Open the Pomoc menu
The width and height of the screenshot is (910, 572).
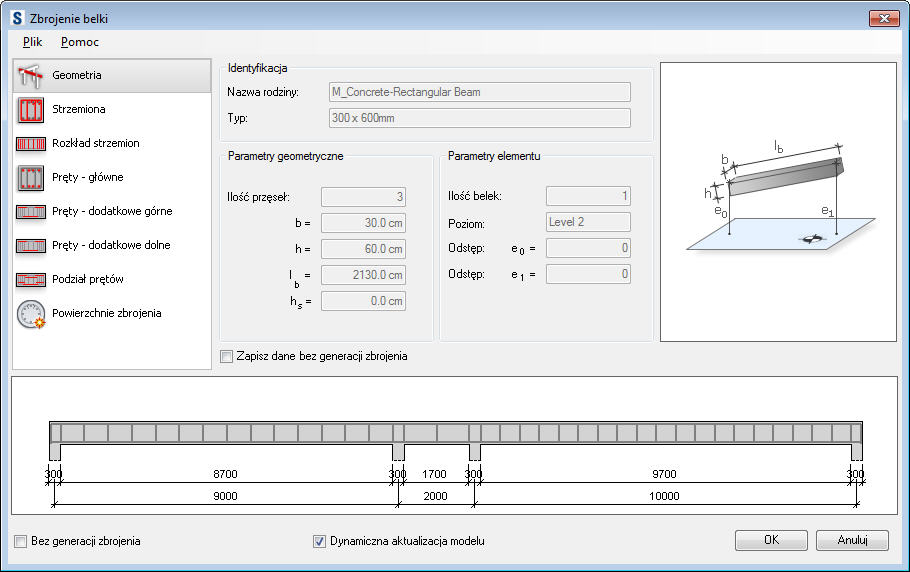(80, 42)
